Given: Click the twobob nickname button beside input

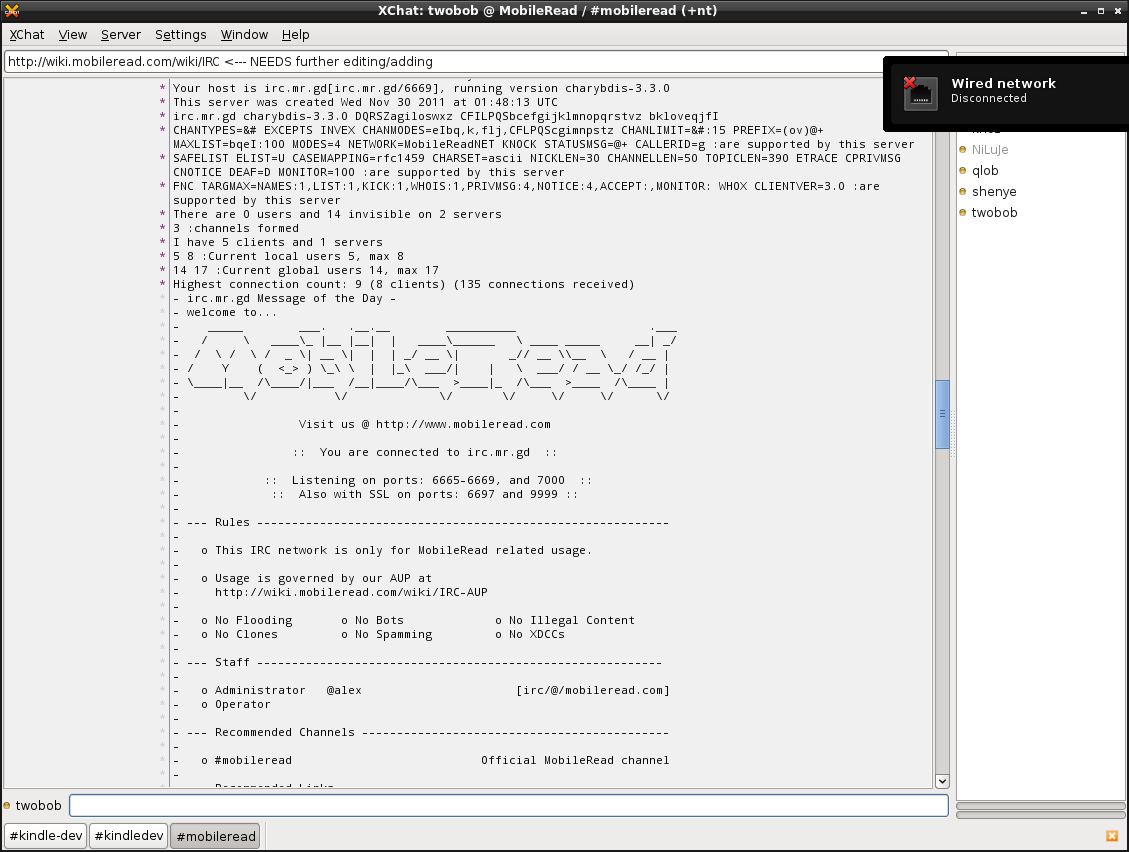Looking at the screenshot, I should point(38,805).
